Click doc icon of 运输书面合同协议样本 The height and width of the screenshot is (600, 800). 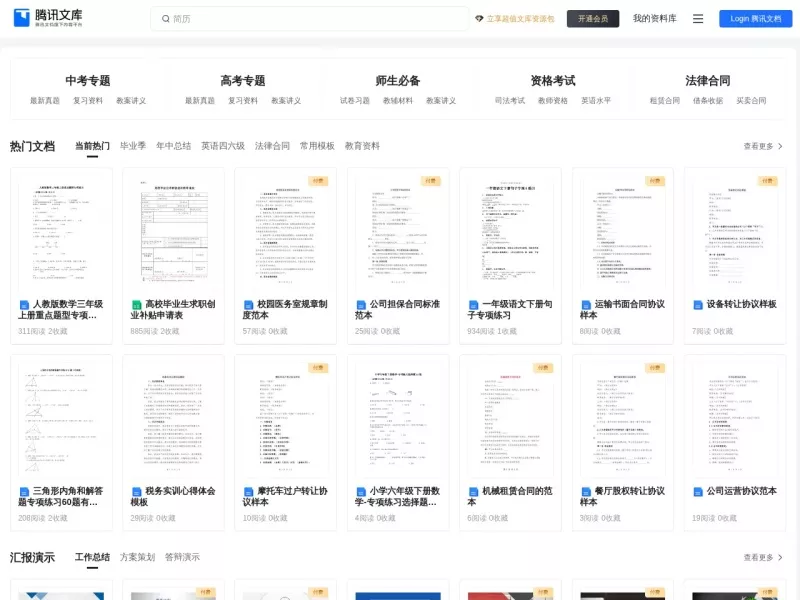(x=586, y=305)
